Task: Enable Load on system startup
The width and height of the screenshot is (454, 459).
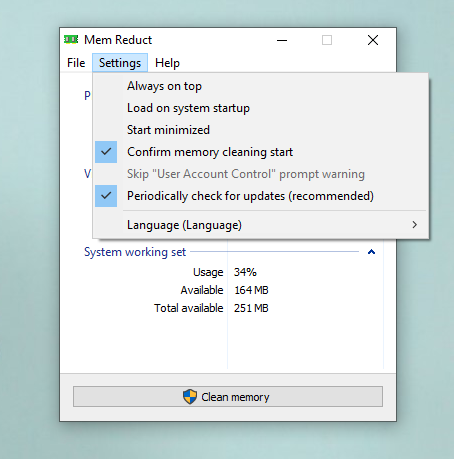Action: coord(261,108)
